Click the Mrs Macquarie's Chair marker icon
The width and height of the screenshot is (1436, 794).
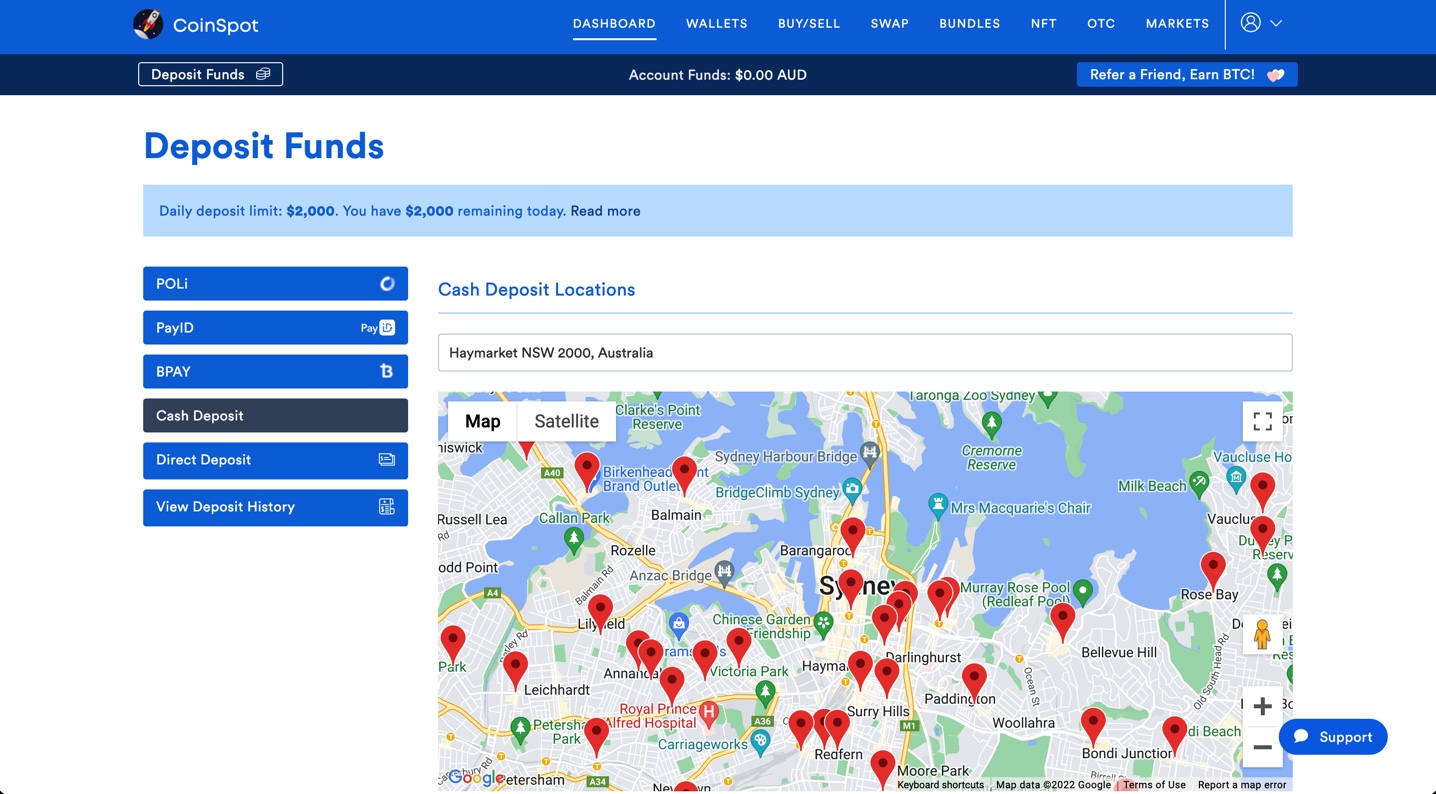(x=937, y=505)
